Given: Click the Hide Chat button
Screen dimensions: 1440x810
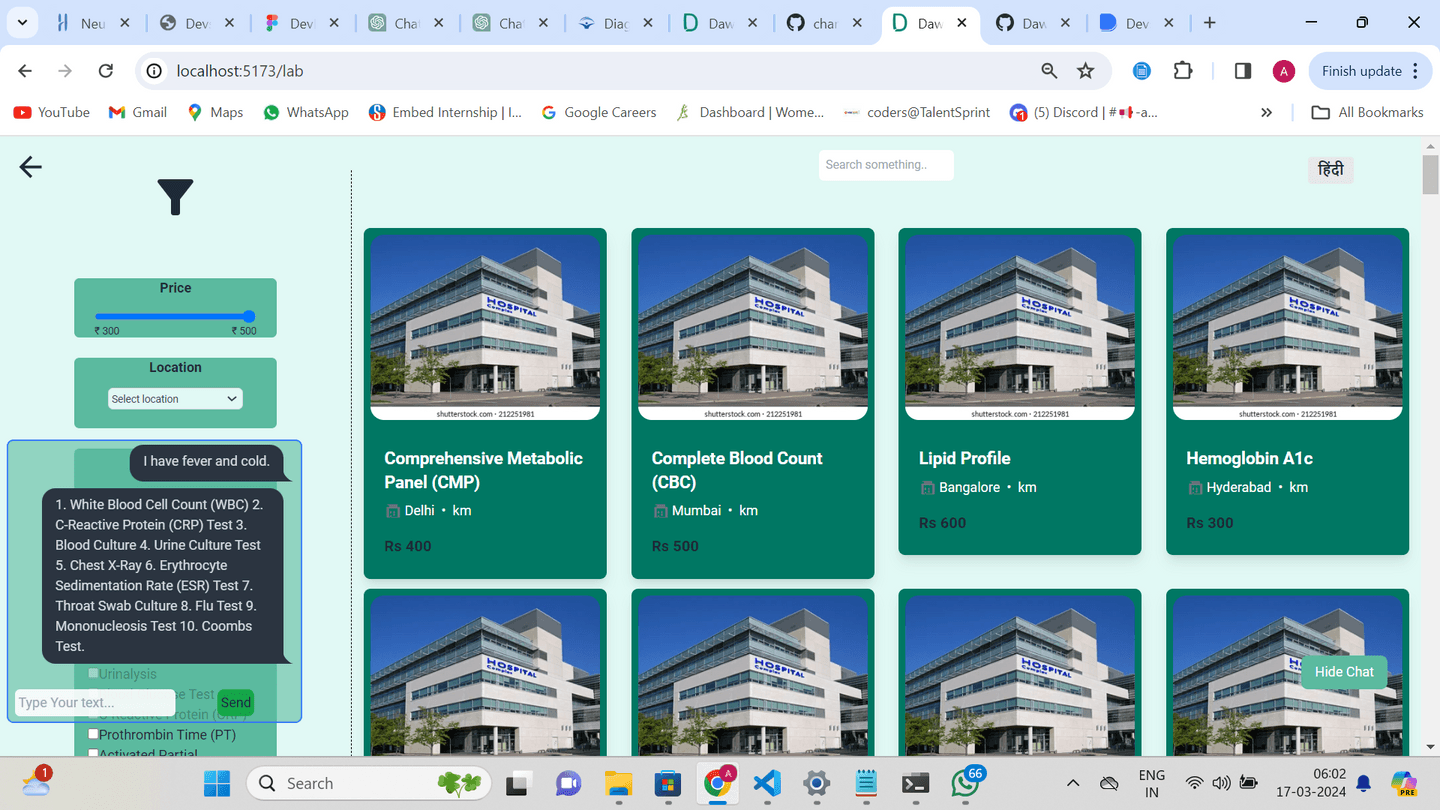Looking at the screenshot, I should coord(1344,672).
